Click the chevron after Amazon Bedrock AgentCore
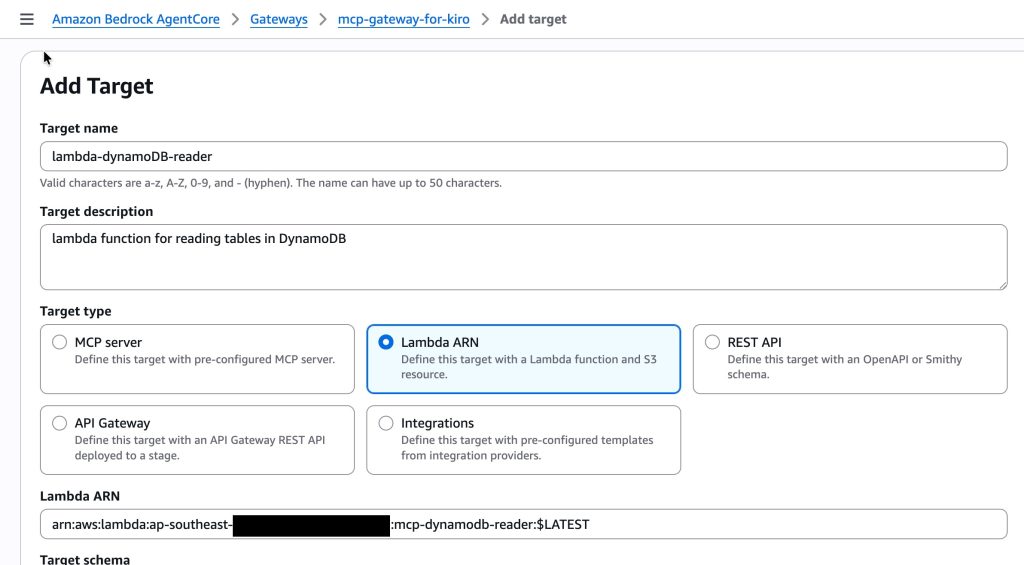Screen dimensions: 1024x565 point(235,19)
